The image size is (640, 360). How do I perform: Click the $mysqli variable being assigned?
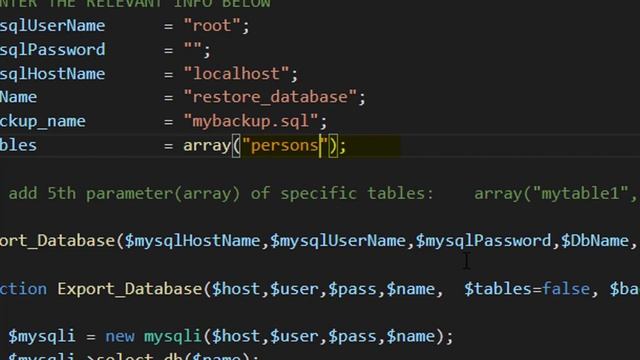42,337
